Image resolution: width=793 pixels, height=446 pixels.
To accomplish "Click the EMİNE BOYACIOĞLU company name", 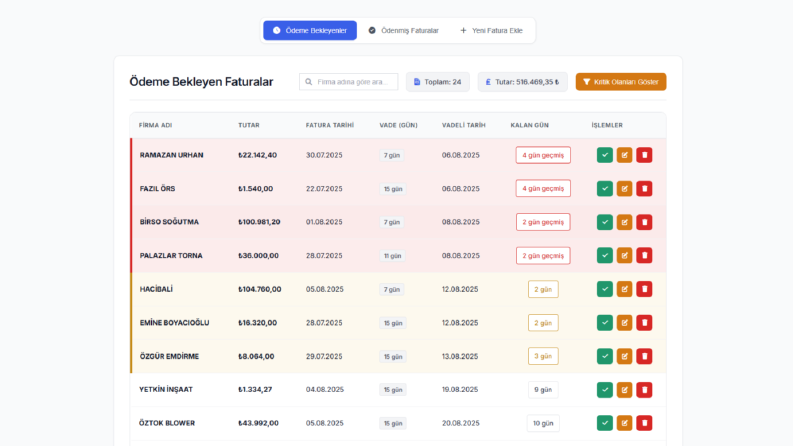I will point(174,323).
